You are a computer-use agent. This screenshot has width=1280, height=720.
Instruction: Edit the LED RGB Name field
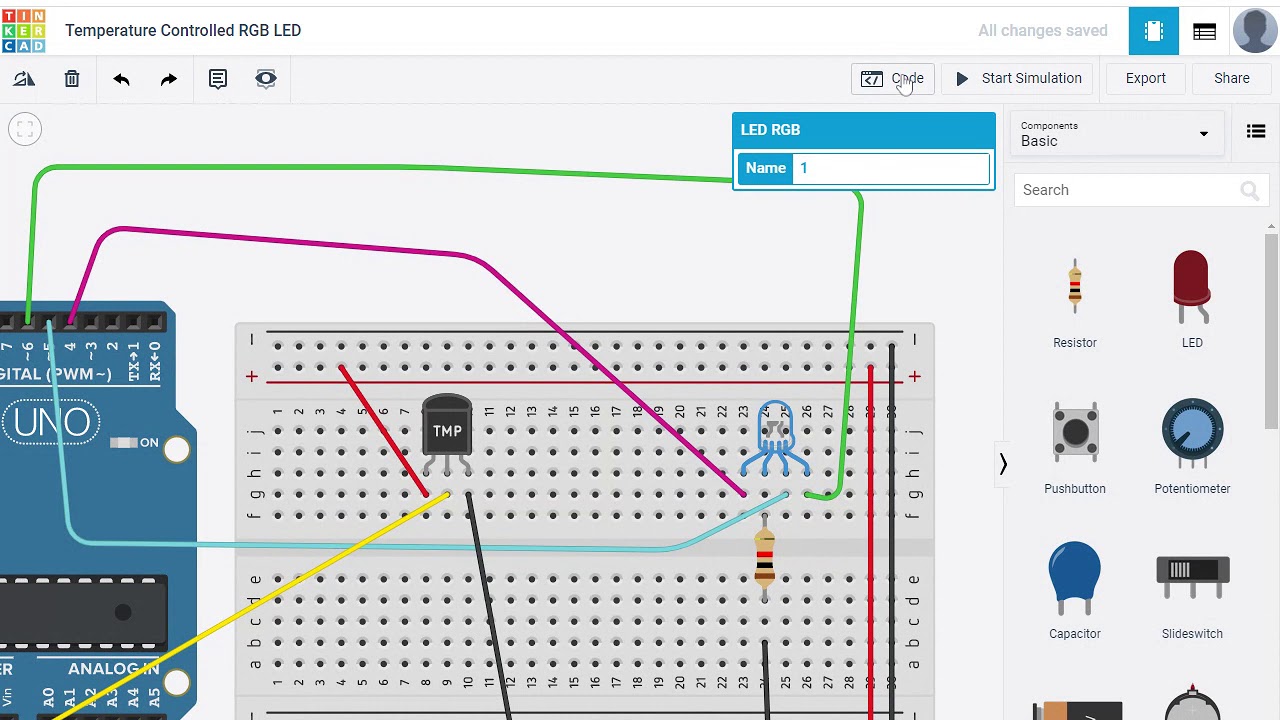(x=891, y=168)
